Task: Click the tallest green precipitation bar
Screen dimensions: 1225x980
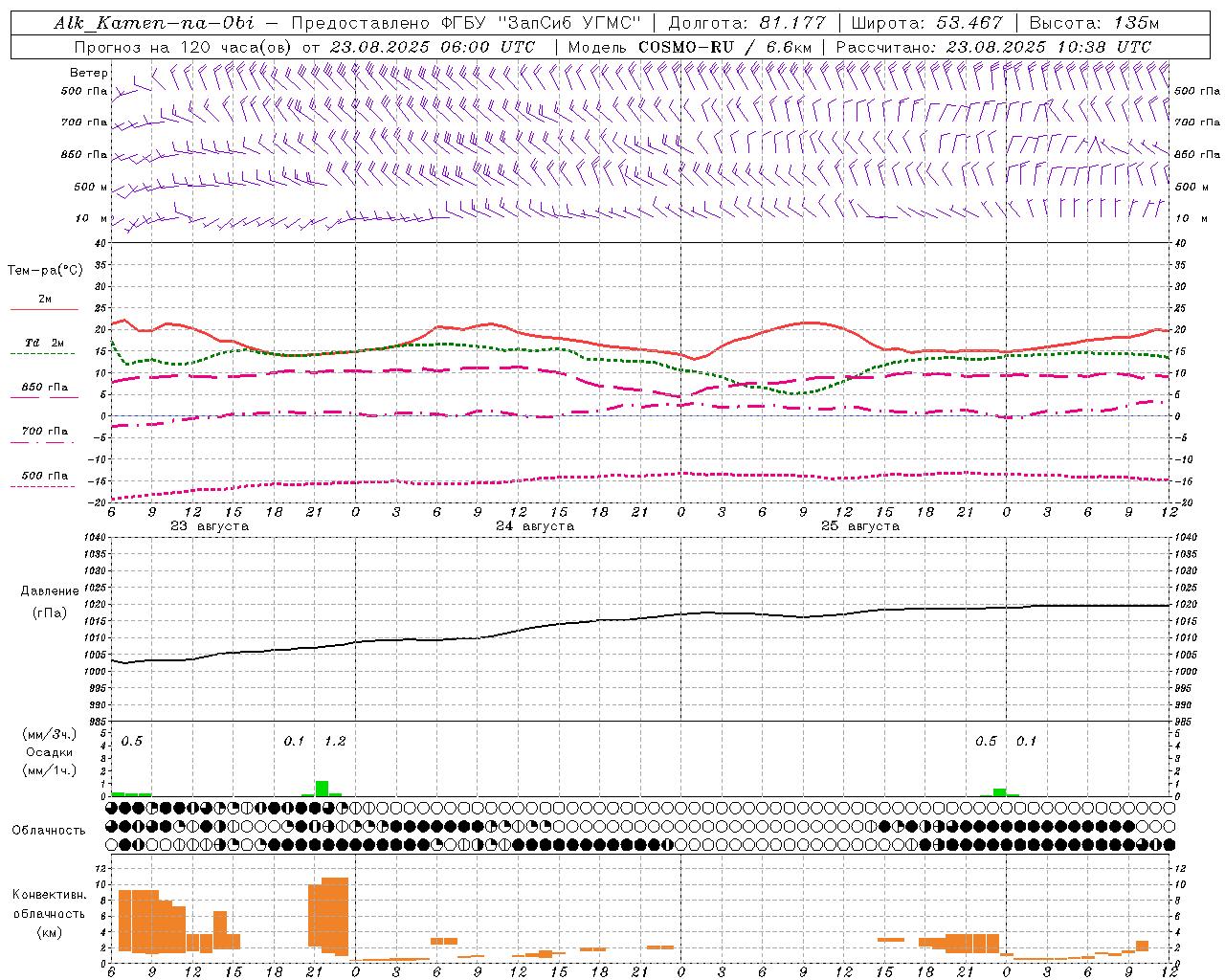Action: coord(322,789)
